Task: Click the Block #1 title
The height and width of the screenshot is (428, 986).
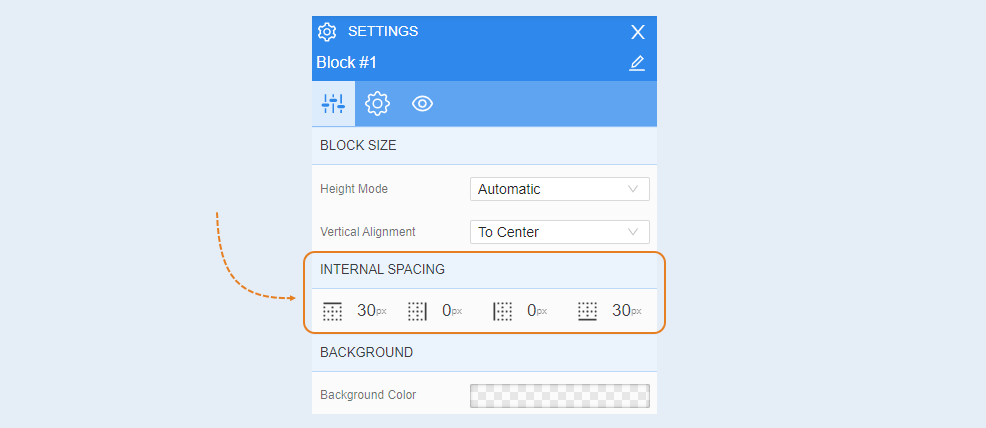Action: tap(346, 63)
